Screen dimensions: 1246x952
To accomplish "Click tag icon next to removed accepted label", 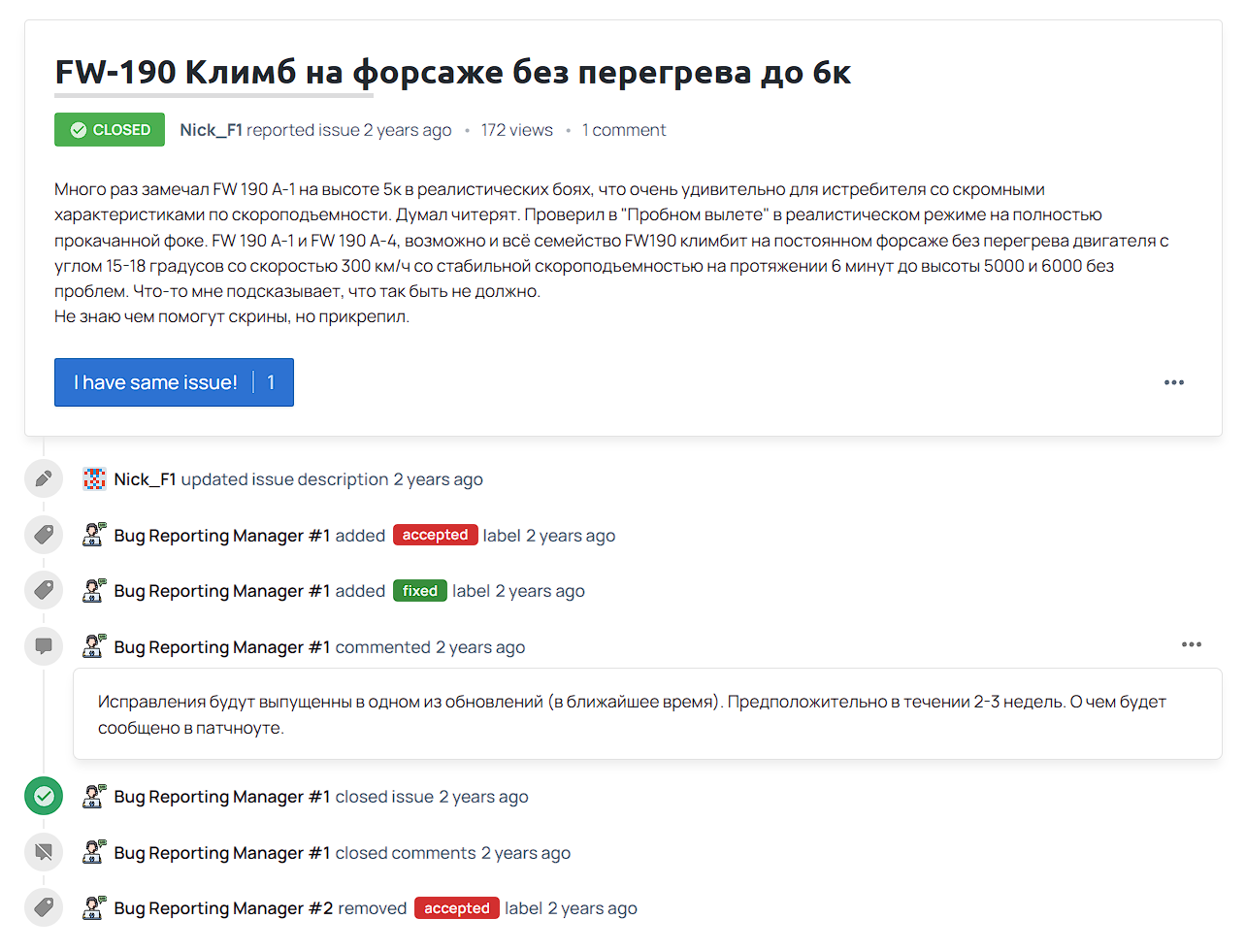I will click(x=44, y=907).
